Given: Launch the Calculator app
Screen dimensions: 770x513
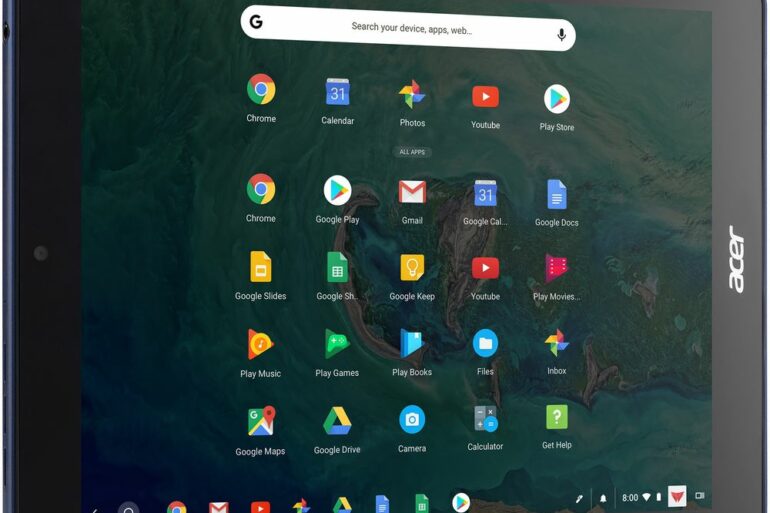Looking at the screenshot, I should click(485, 419).
